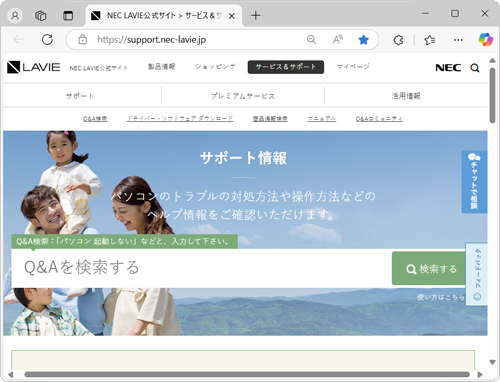Viewport: 500px width, 382px height.
Task: Minimize the browser window
Action: click(425, 14)
